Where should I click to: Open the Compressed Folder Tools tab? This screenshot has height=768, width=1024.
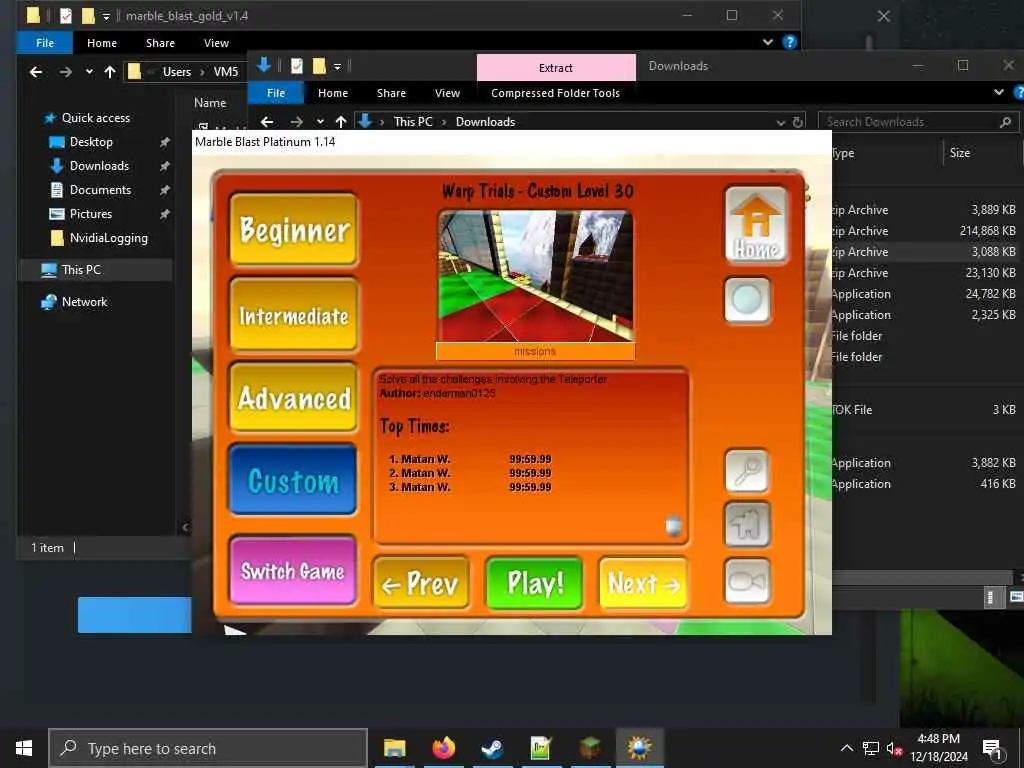555,93
